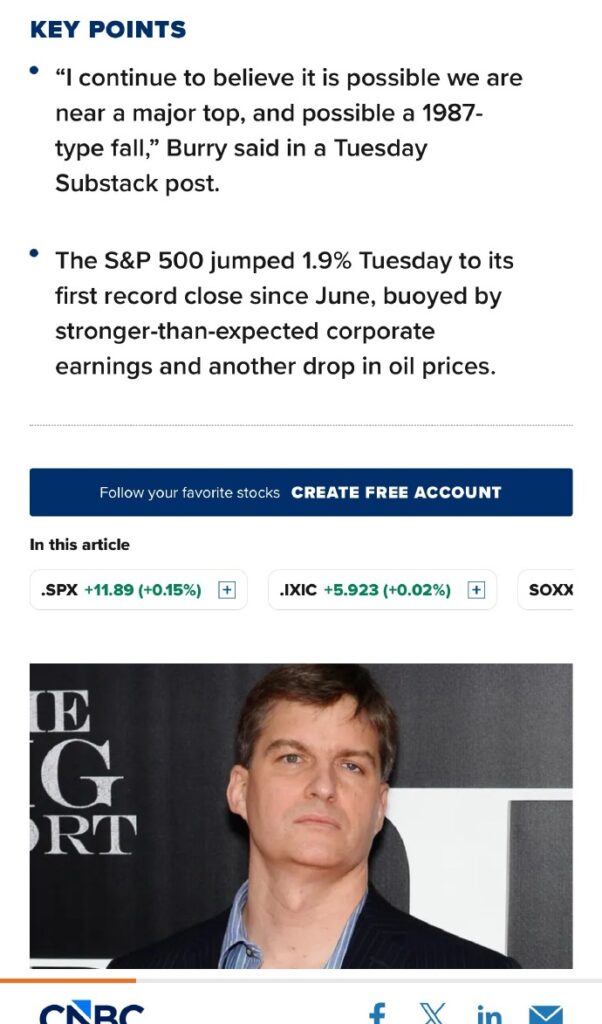Click CREATE FREE ACCOUNT banner

[x=301, y=492]
